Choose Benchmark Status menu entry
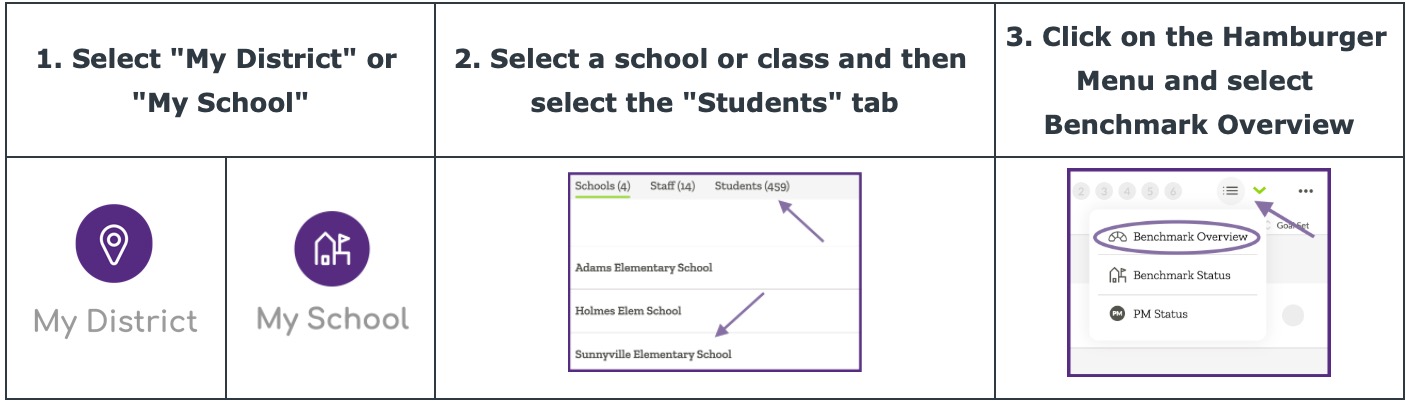 (1181, 275)
